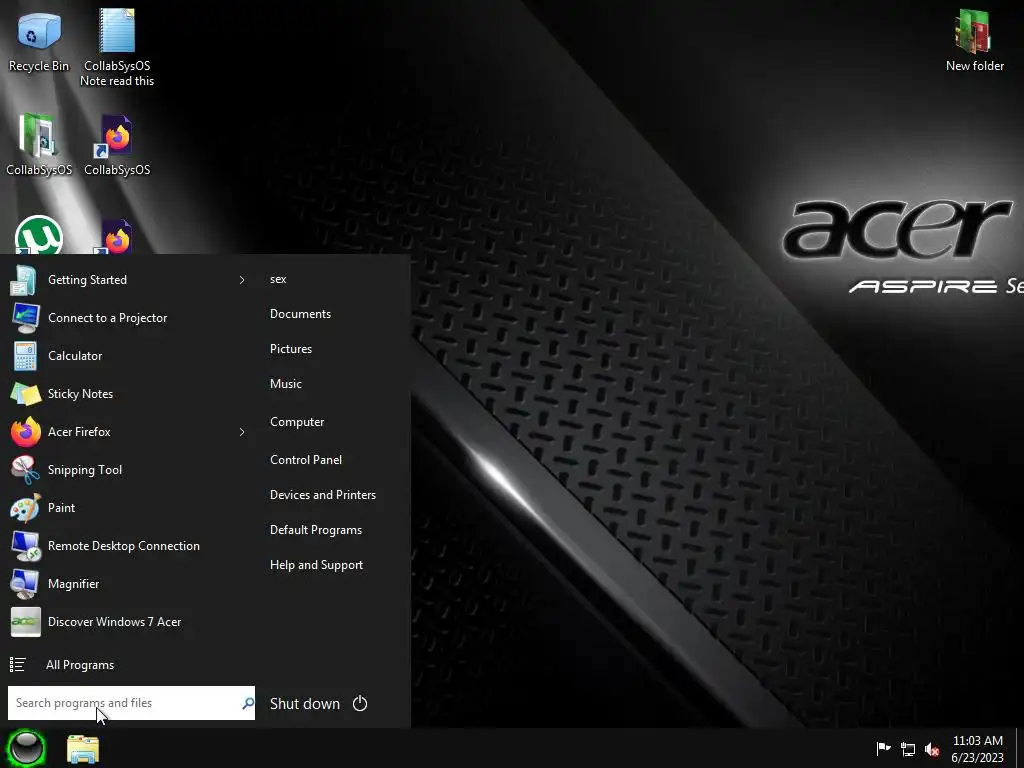Click the Magnifier icon
The width and height of the screenshot is (1024, 768).
tap(25, 584)
